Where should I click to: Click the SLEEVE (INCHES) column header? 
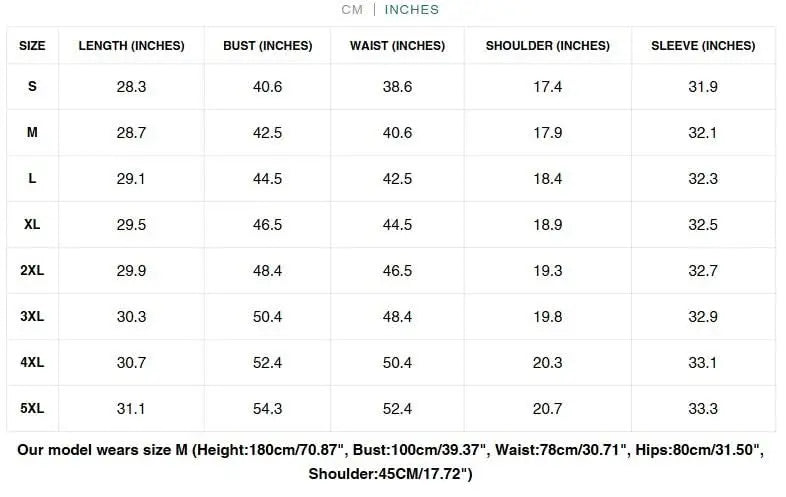(703, 46)
